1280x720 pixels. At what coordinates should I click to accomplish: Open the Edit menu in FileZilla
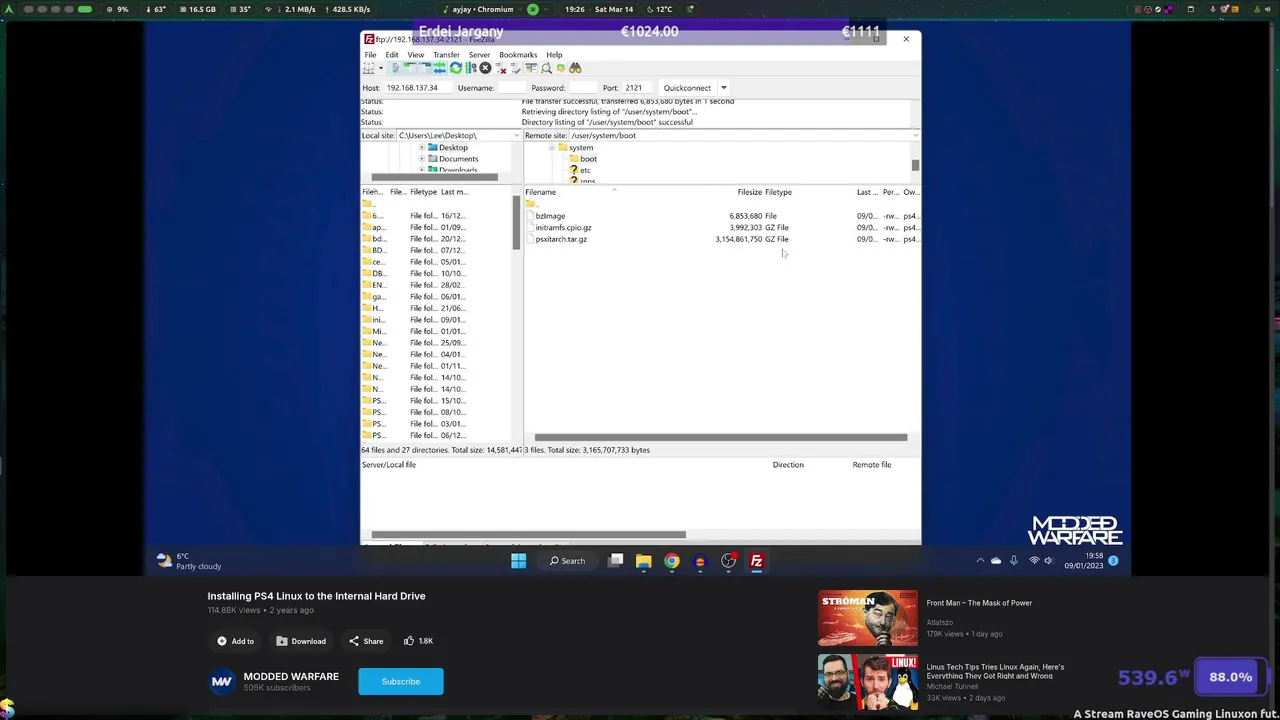(392, 55)
